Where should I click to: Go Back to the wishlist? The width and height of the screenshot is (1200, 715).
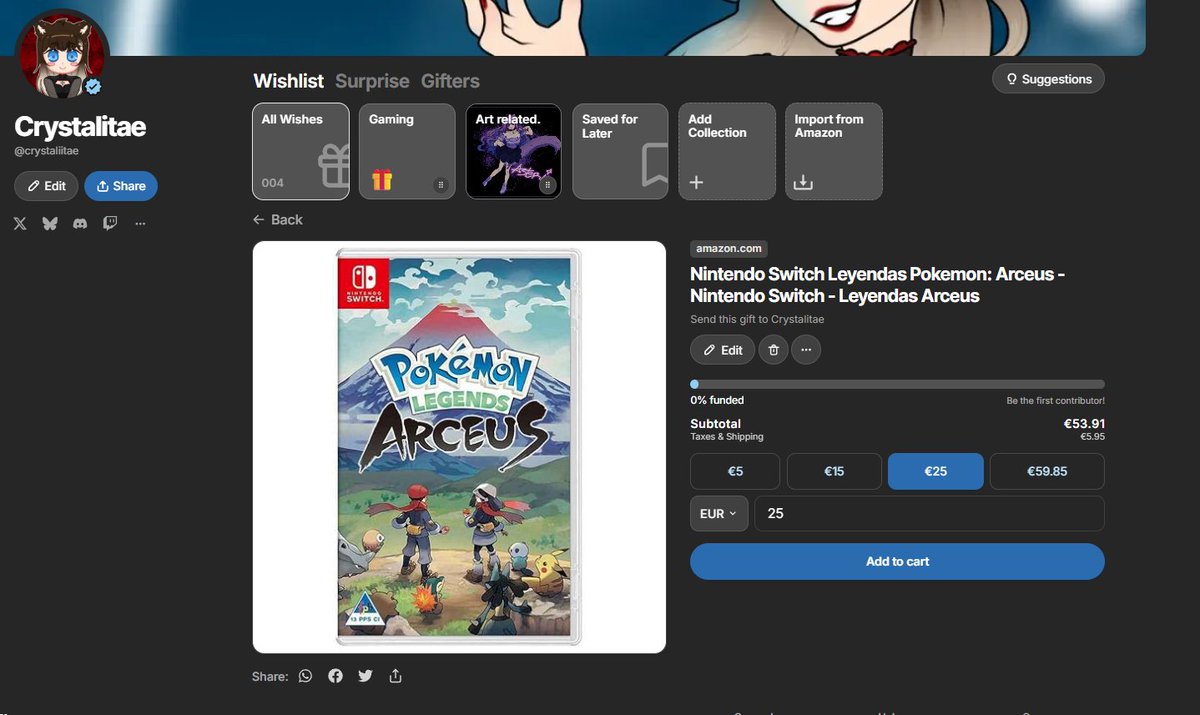[277, 219]
